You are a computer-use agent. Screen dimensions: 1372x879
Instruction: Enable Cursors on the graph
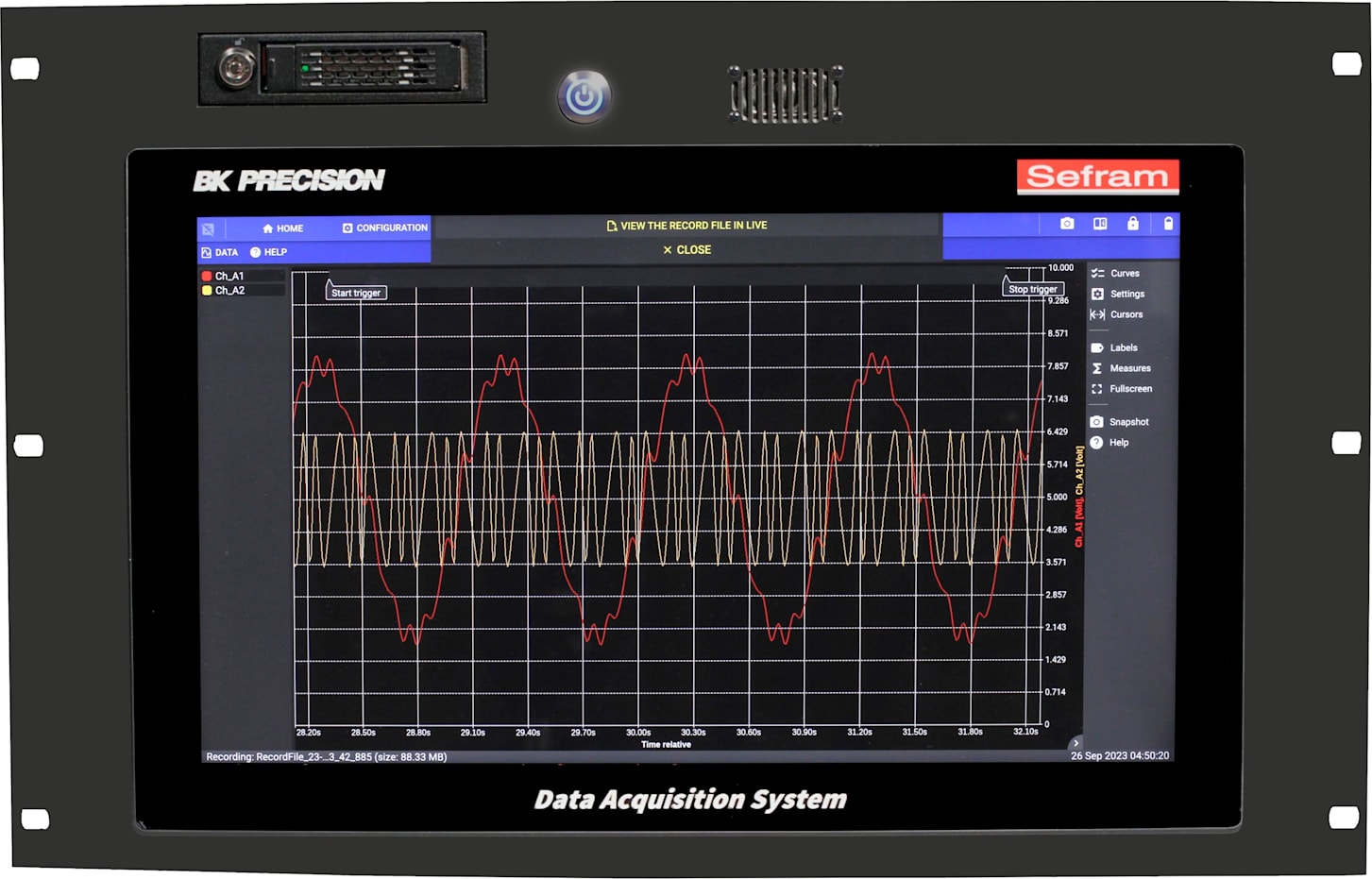[1116, 315]
